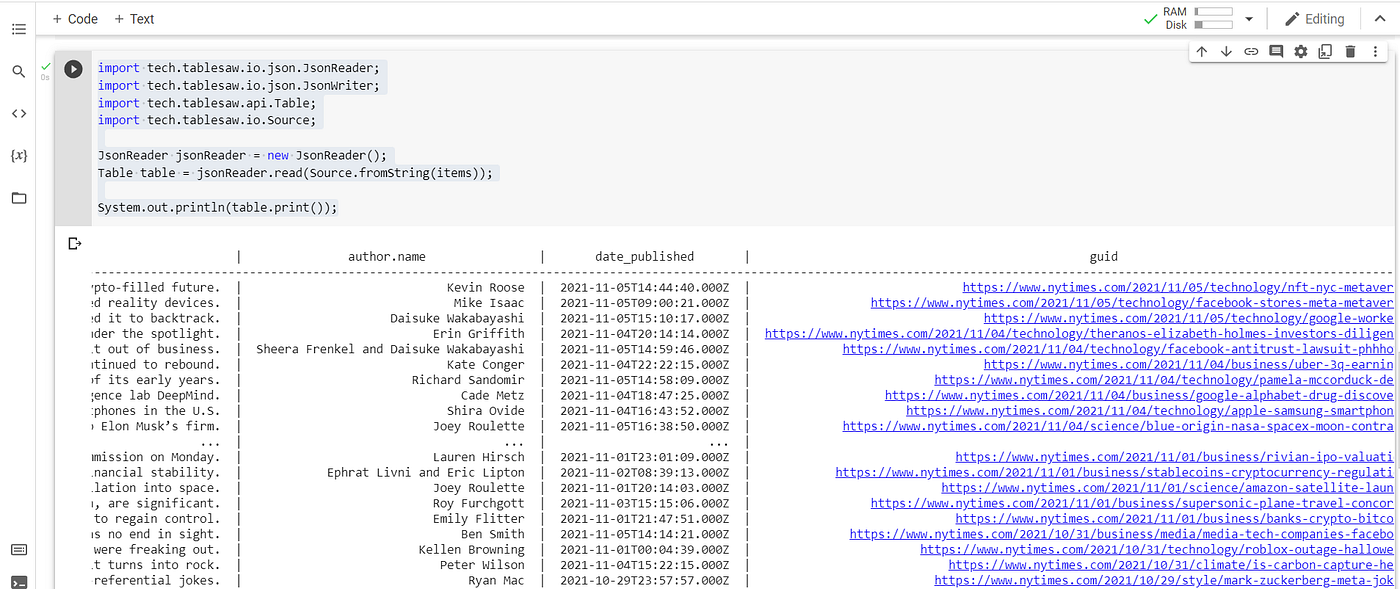Image resolution: width=1400 pixels, height=589 pixels.
Task: Insert a new Text cell
Action: tap(134, 18)
